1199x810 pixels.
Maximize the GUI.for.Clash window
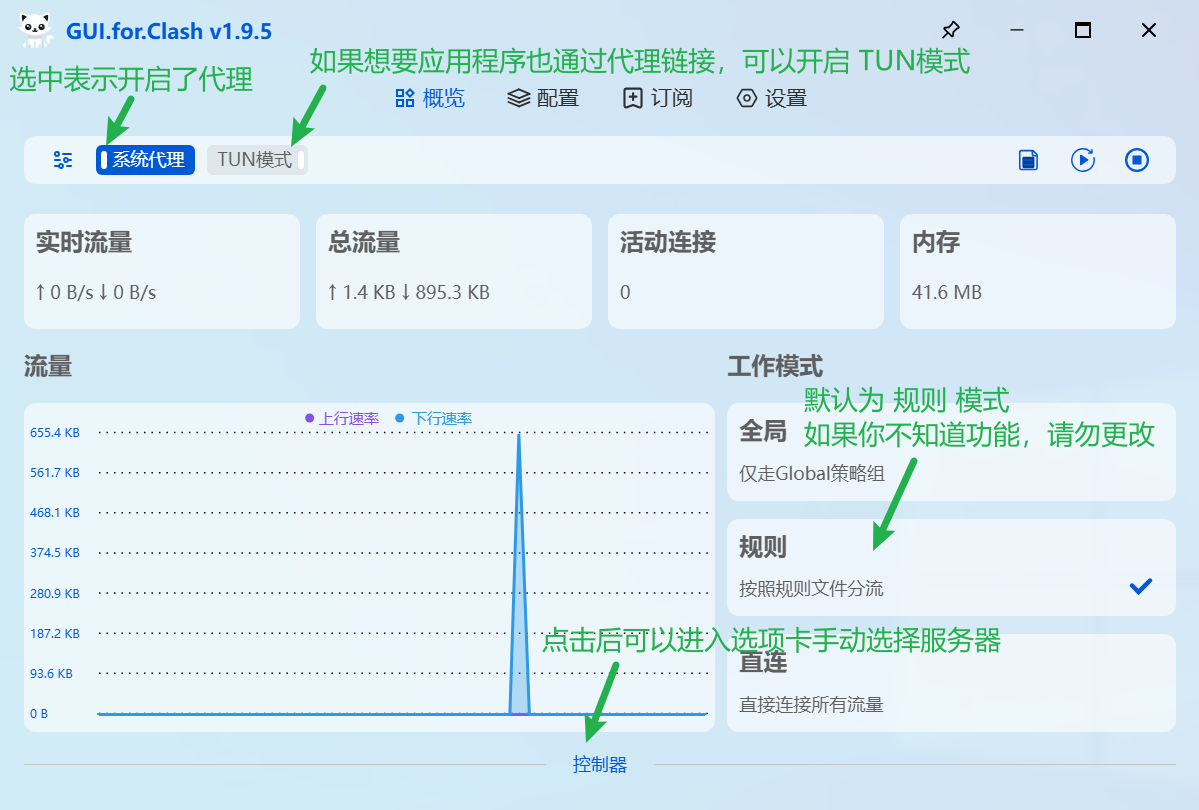tap(1082, 30)
